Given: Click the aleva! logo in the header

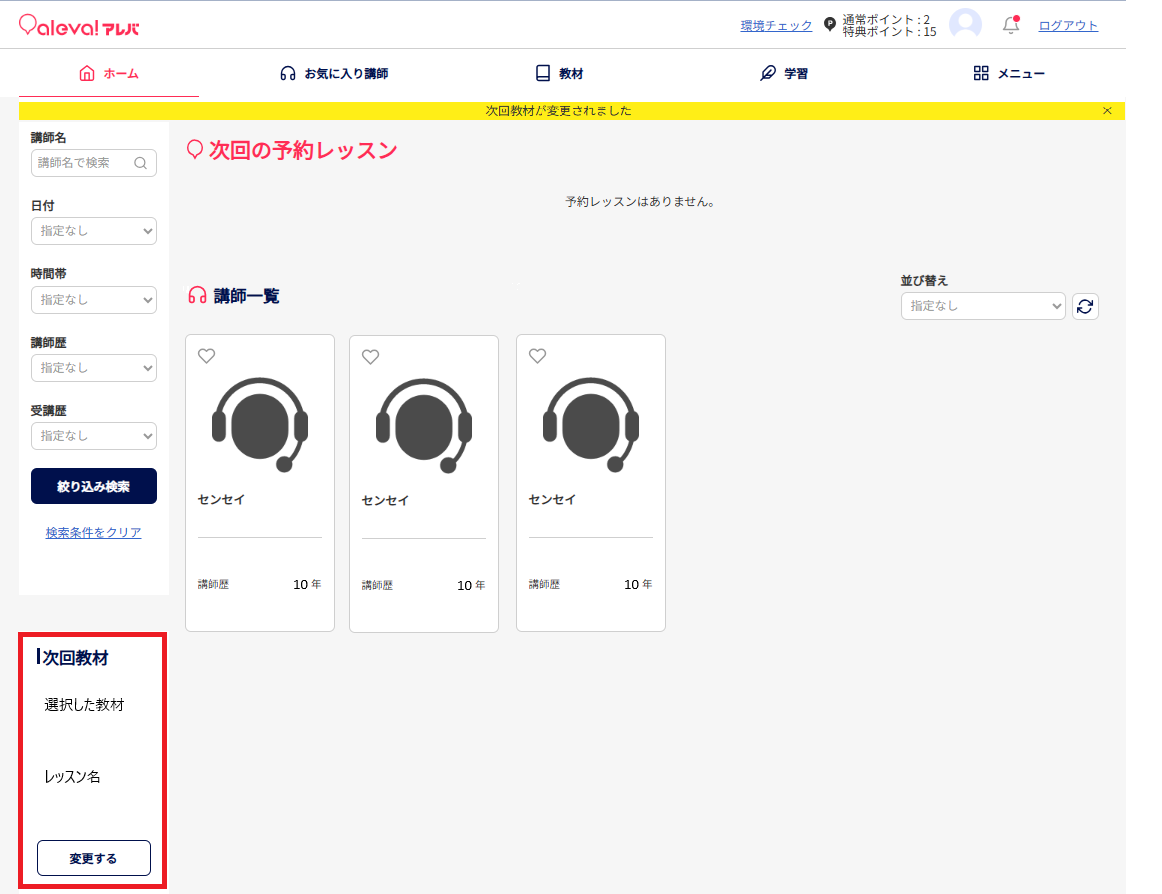Looking at the screenshot, I should [79, 26].
